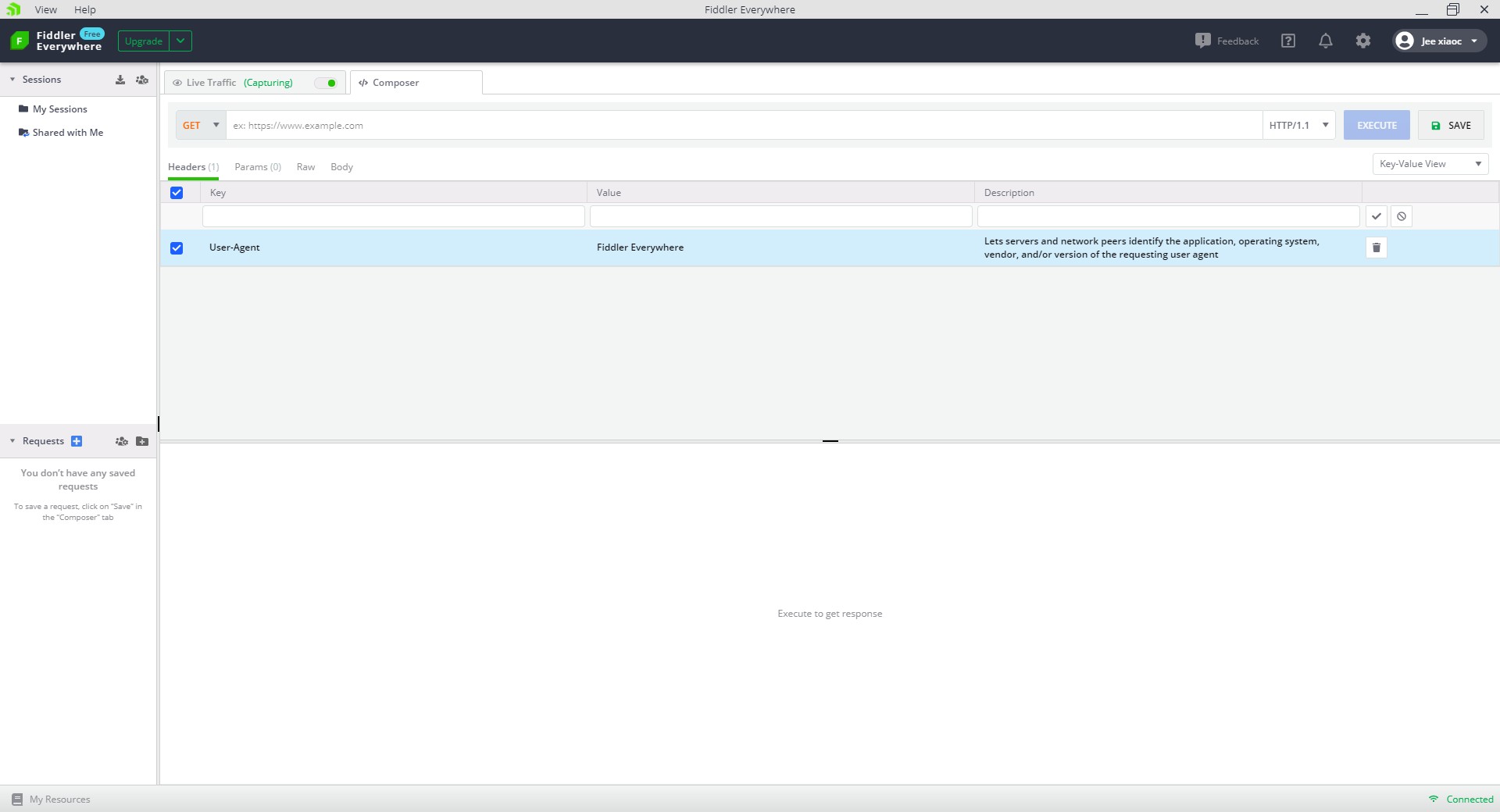The image size is (1500, 812).
Task: Open the Key-Value View dropdown
Action: (1430, 164)
